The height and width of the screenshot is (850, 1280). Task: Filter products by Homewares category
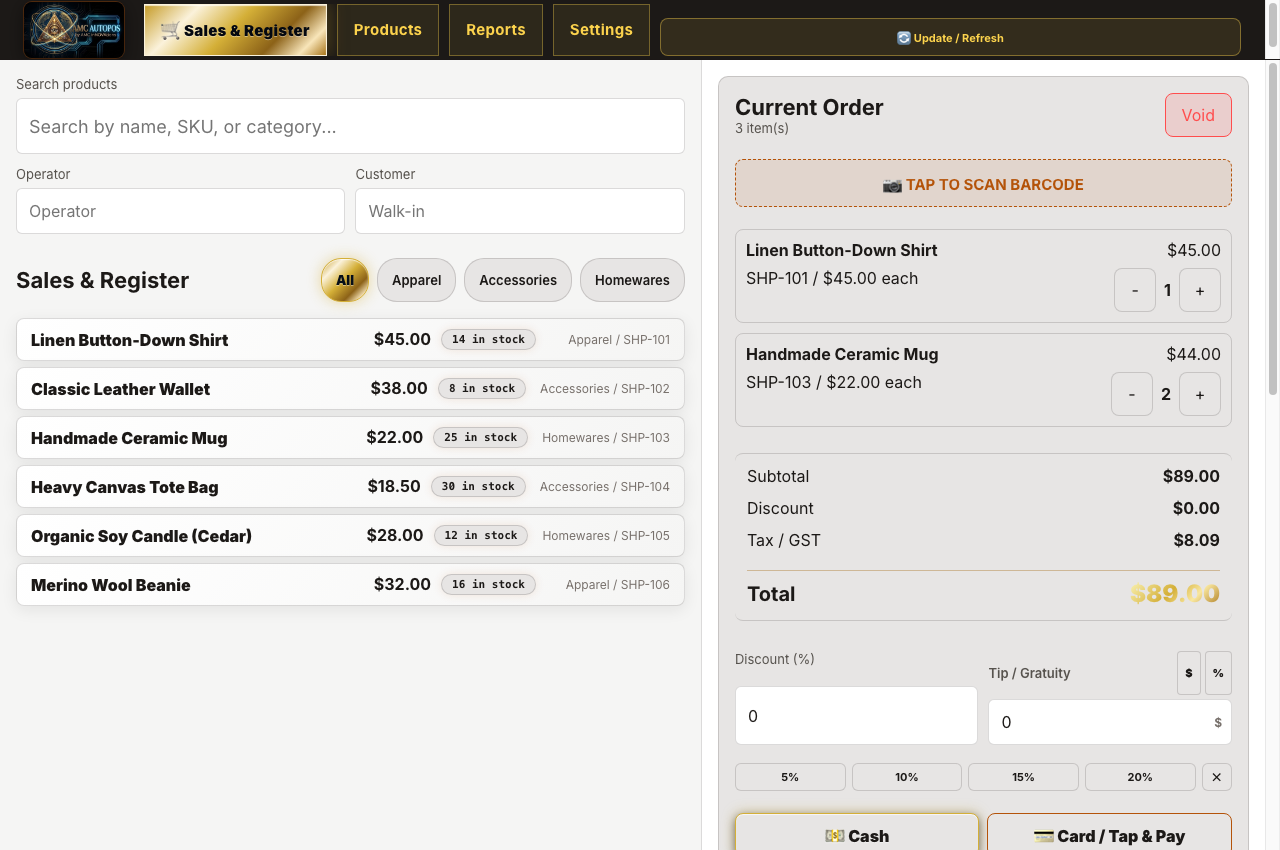coord(632,280)
